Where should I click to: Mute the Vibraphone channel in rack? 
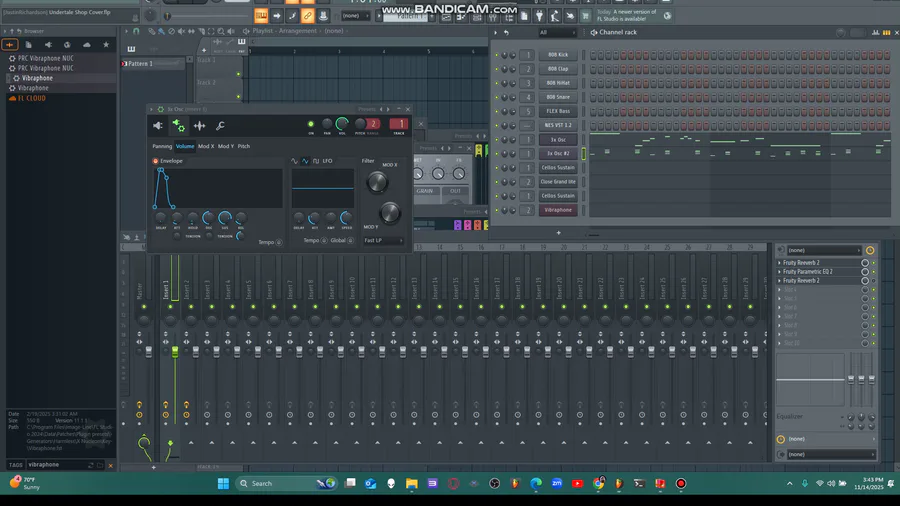(x=496, y=211)
